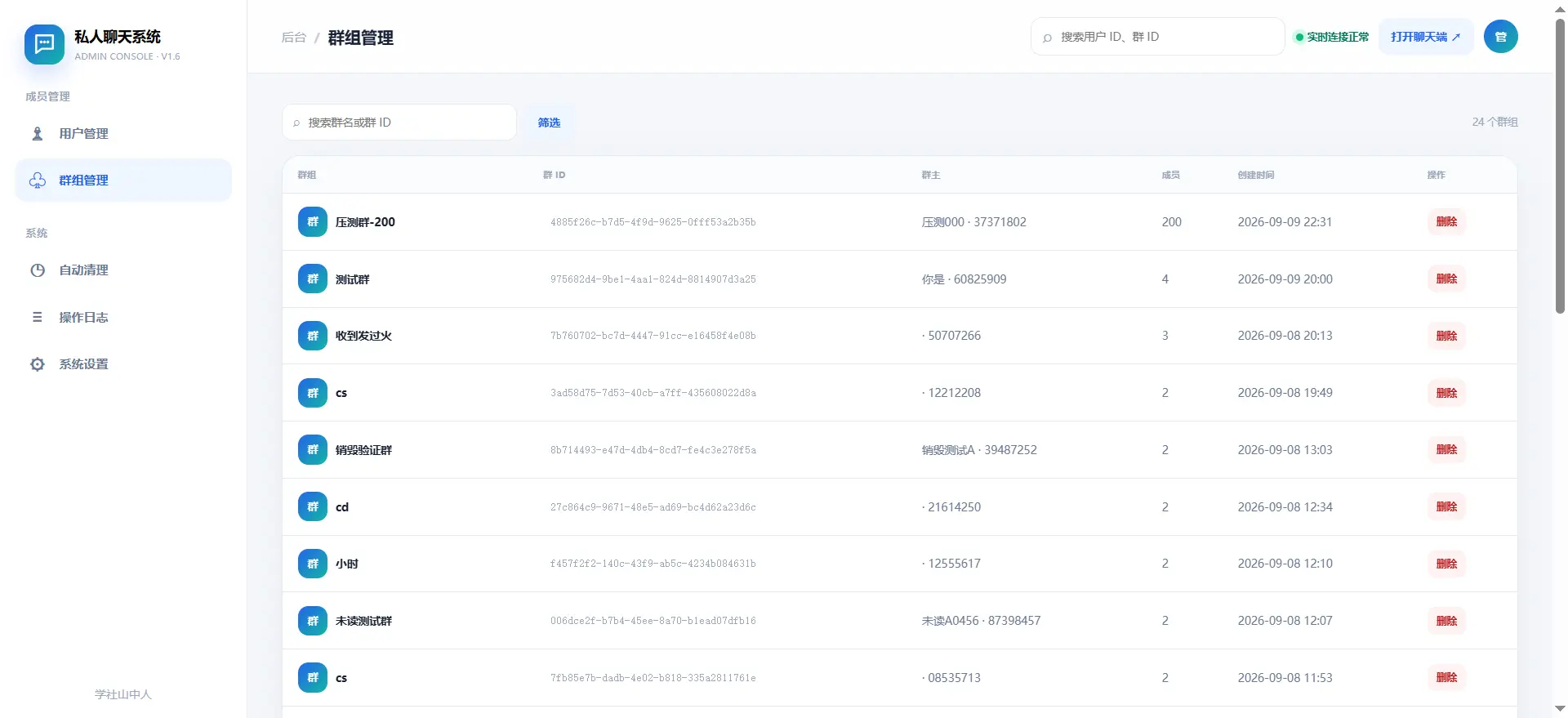Viewport: 1568px width, 718px height.
Task: Click the creation time 2026-09-08 12:10
Action: pos(1285,564)
